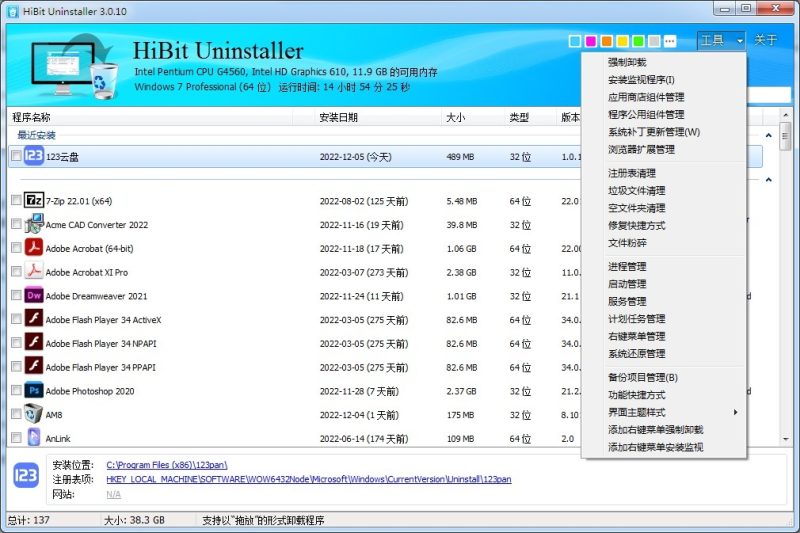
Task: Click the Adobe Acrobat (64-bit) icon
Action: pyautogui.click(x=34, y=247)
